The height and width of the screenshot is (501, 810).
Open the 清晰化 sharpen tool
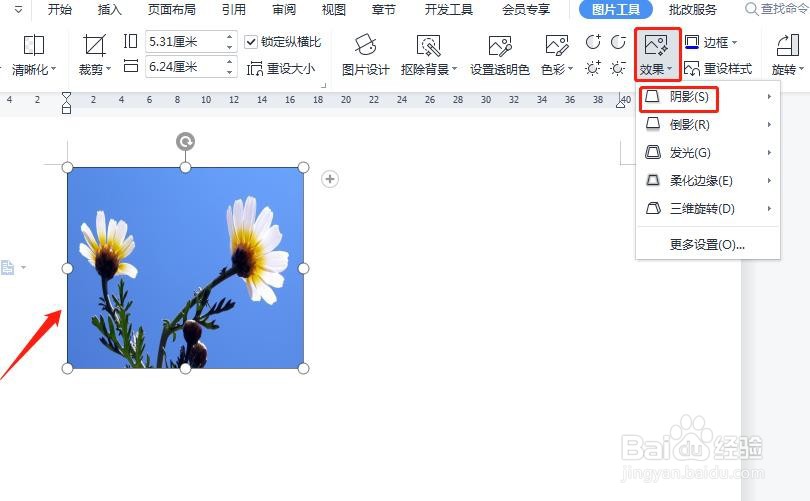[x=34, y=54]
